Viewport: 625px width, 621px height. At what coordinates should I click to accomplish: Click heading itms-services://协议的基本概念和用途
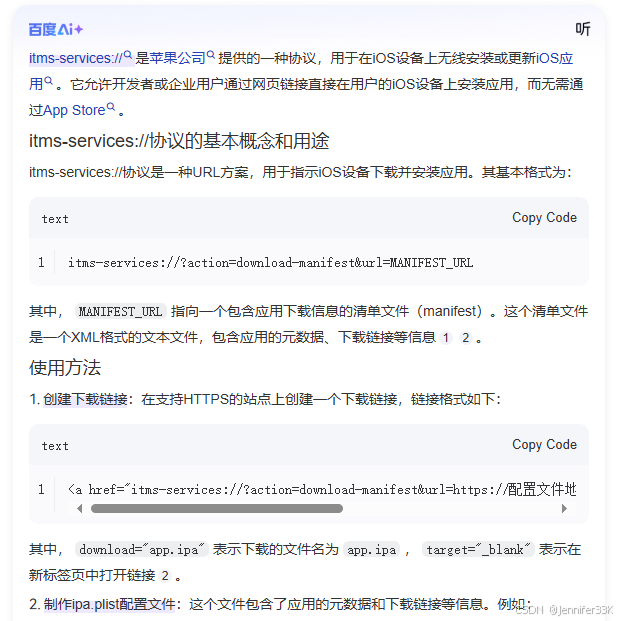pyautogui.click(x=179, y=141)
